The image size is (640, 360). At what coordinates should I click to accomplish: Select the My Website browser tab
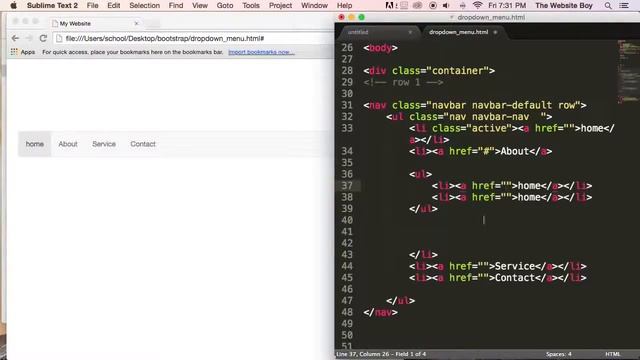click(x=94, y=24)
